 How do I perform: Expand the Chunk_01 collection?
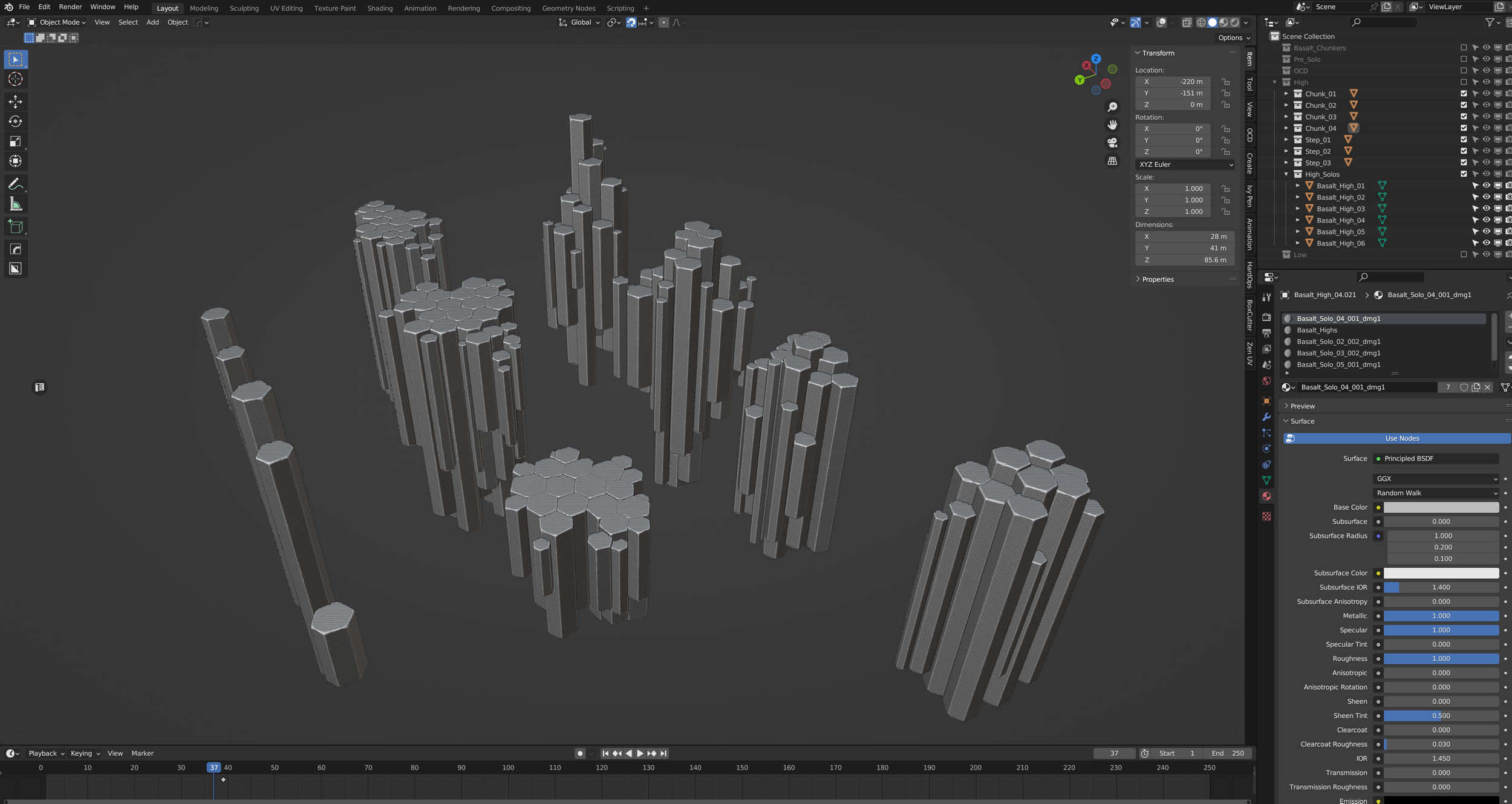point(1285,93)
